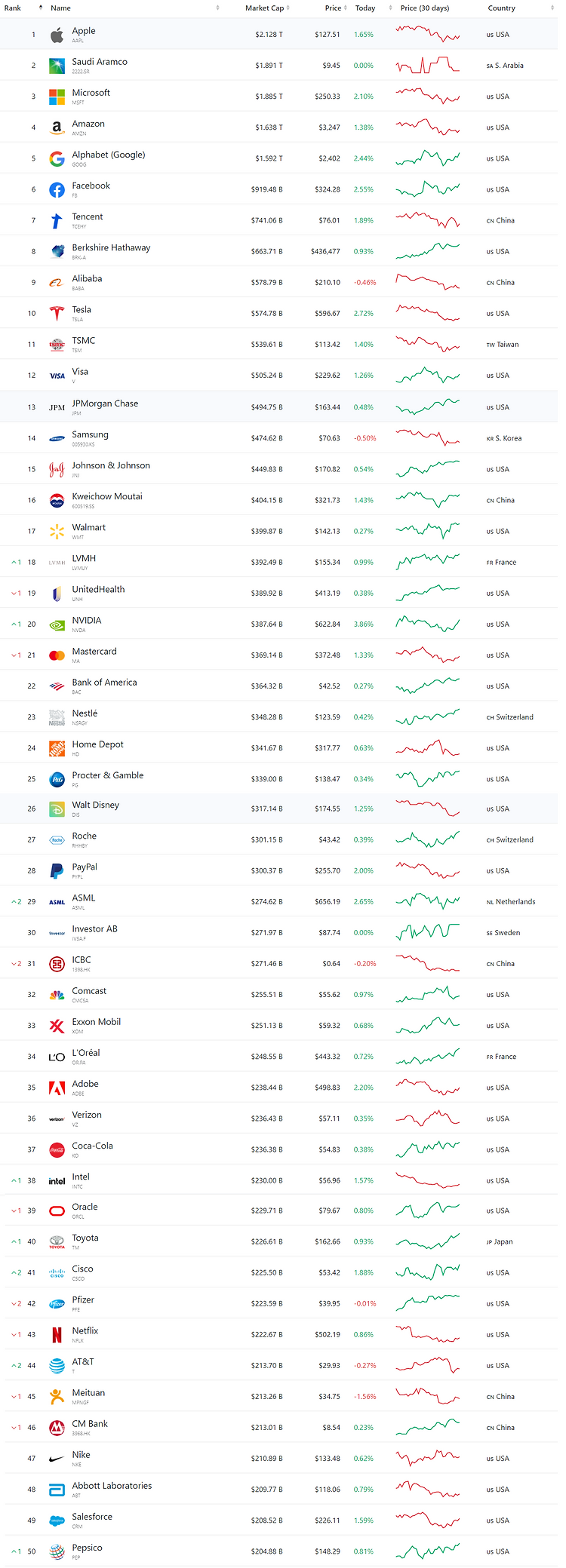Open the JPMorgan Chase company link

[x=105, y=404]
